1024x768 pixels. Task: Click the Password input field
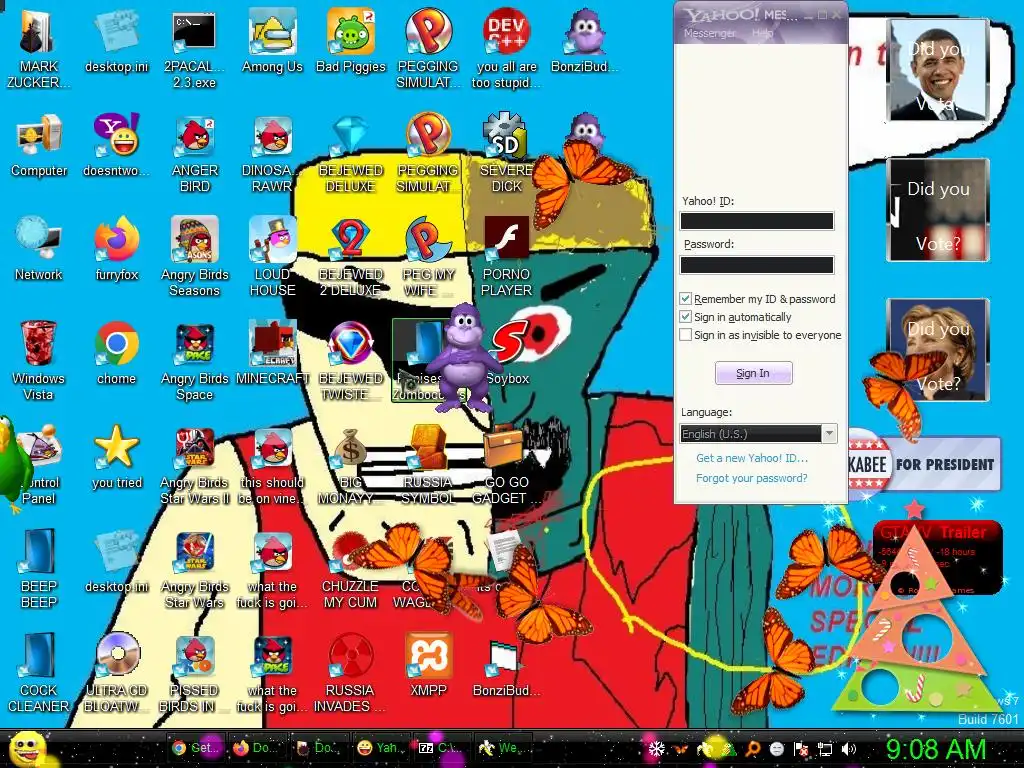pos(757,265)
